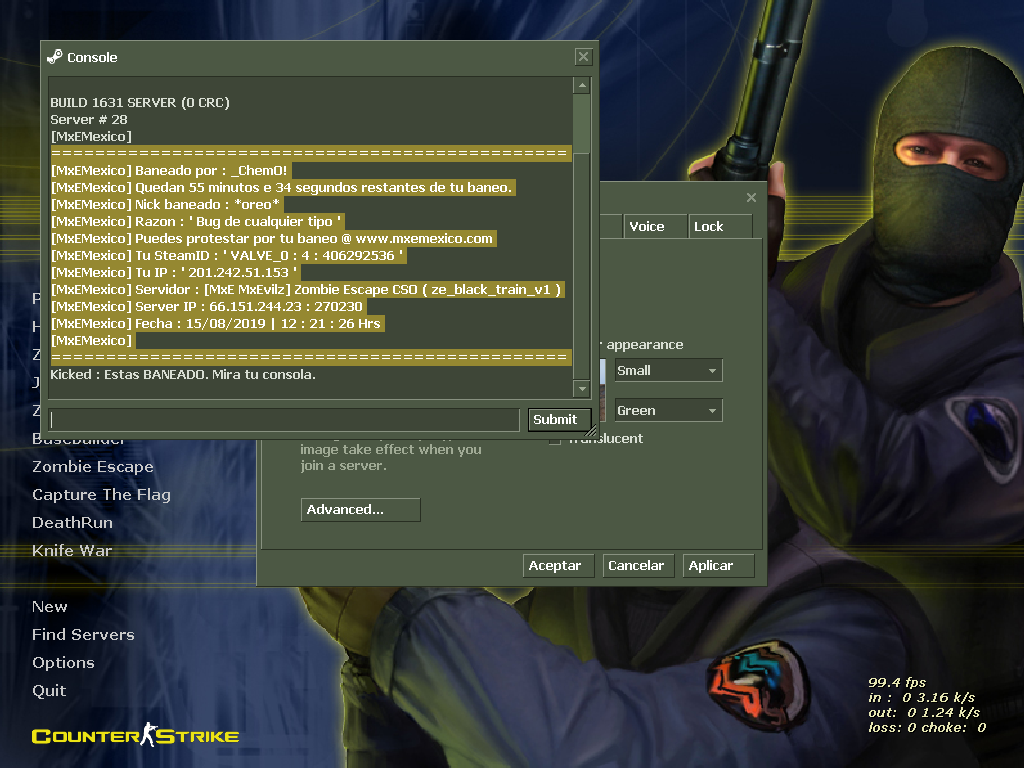Click the Steam icon in the Console title bar

55,57
